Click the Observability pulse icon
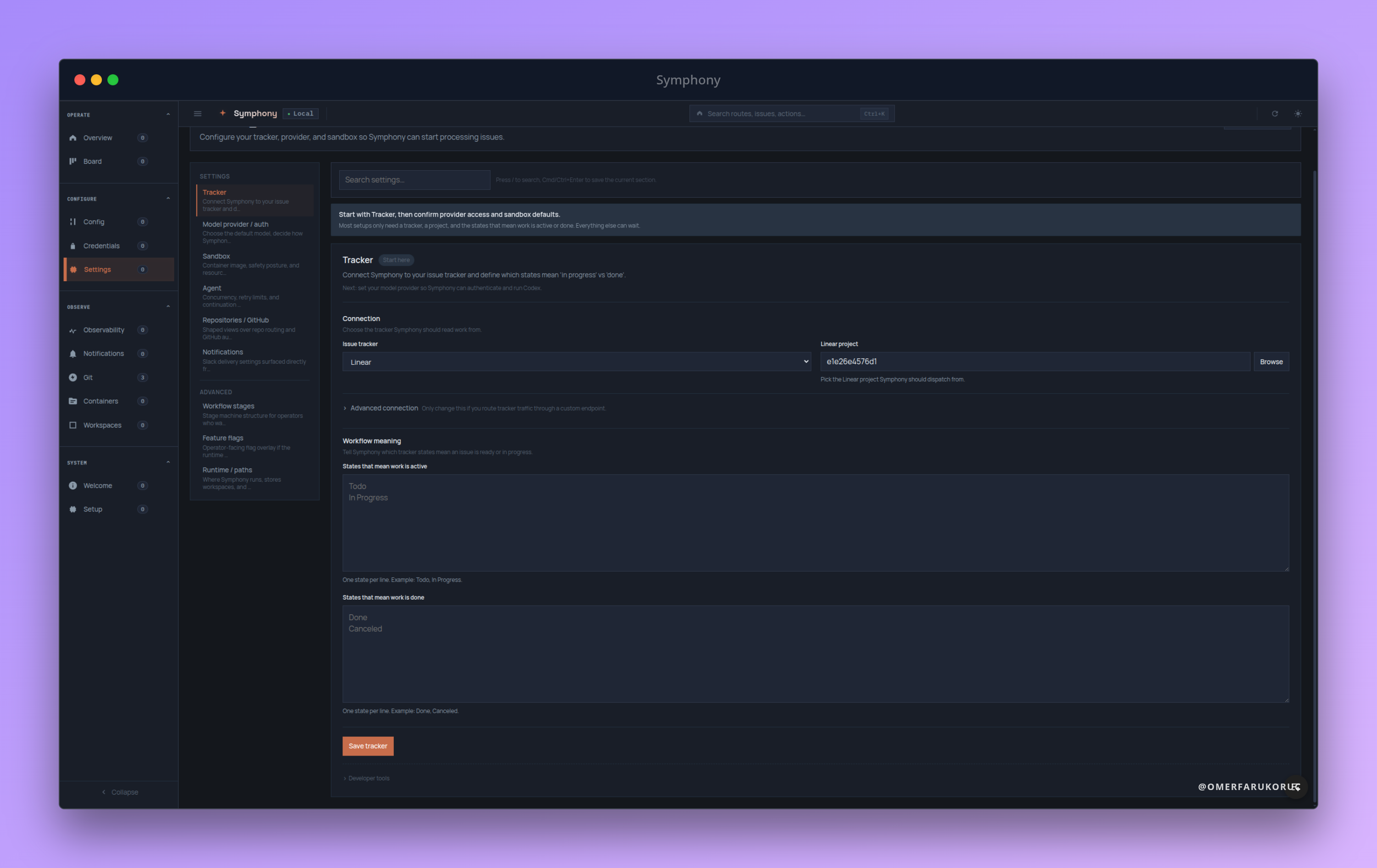Image resolution: width=1377 pixels, height=868 pixels. pyautogui.click(x=73, y=330)
